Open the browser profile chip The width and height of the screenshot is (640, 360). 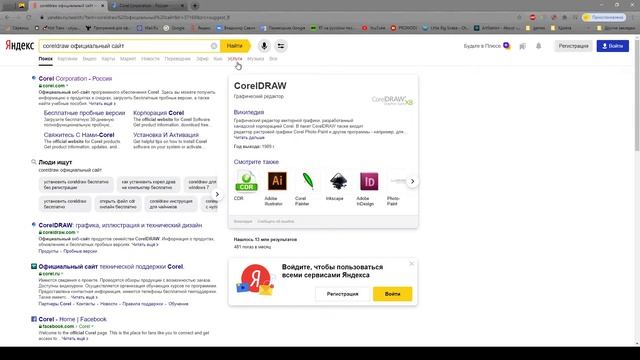coord(604,17)
